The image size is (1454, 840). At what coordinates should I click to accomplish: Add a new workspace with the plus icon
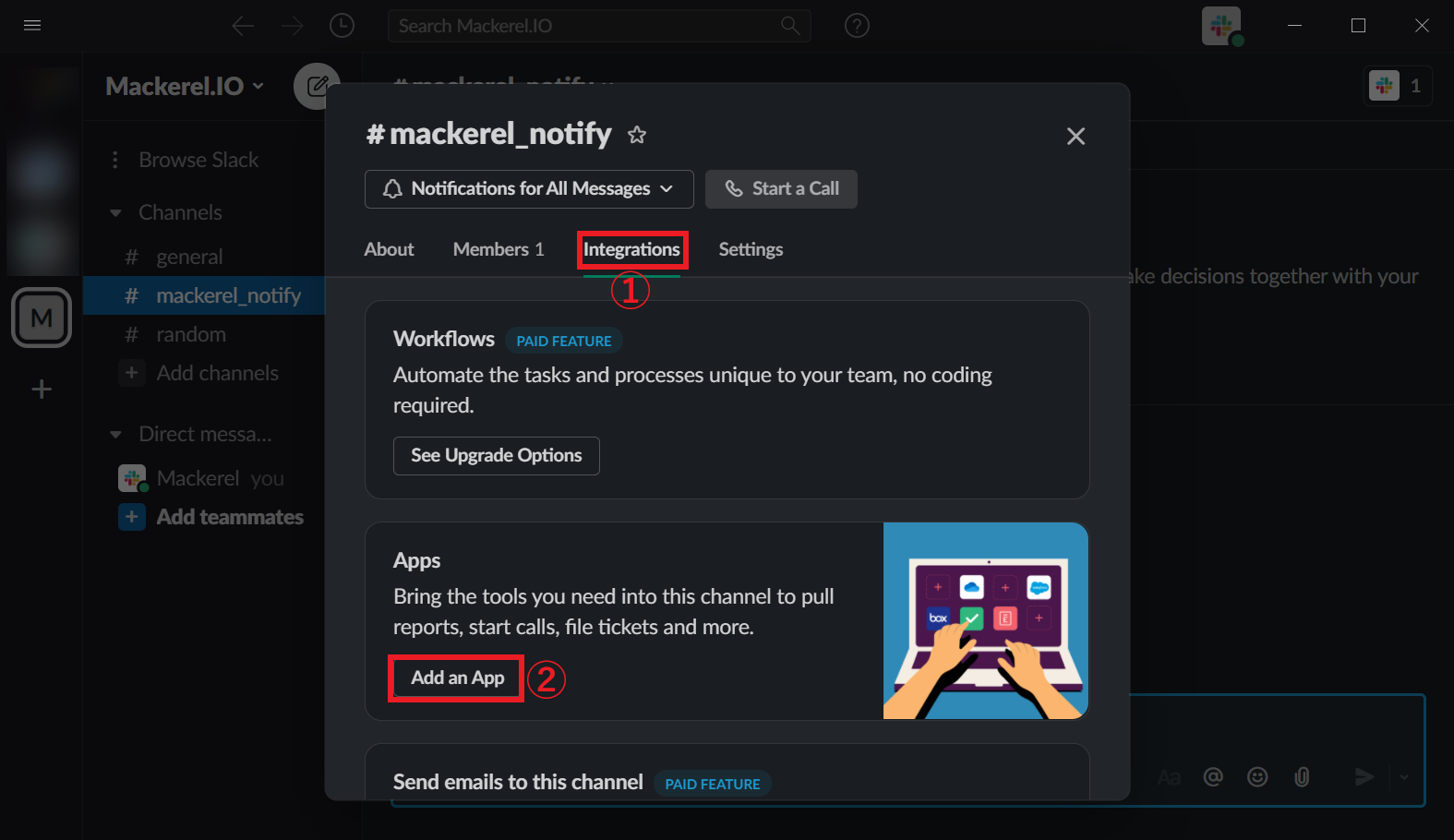(x=41, y=389)
